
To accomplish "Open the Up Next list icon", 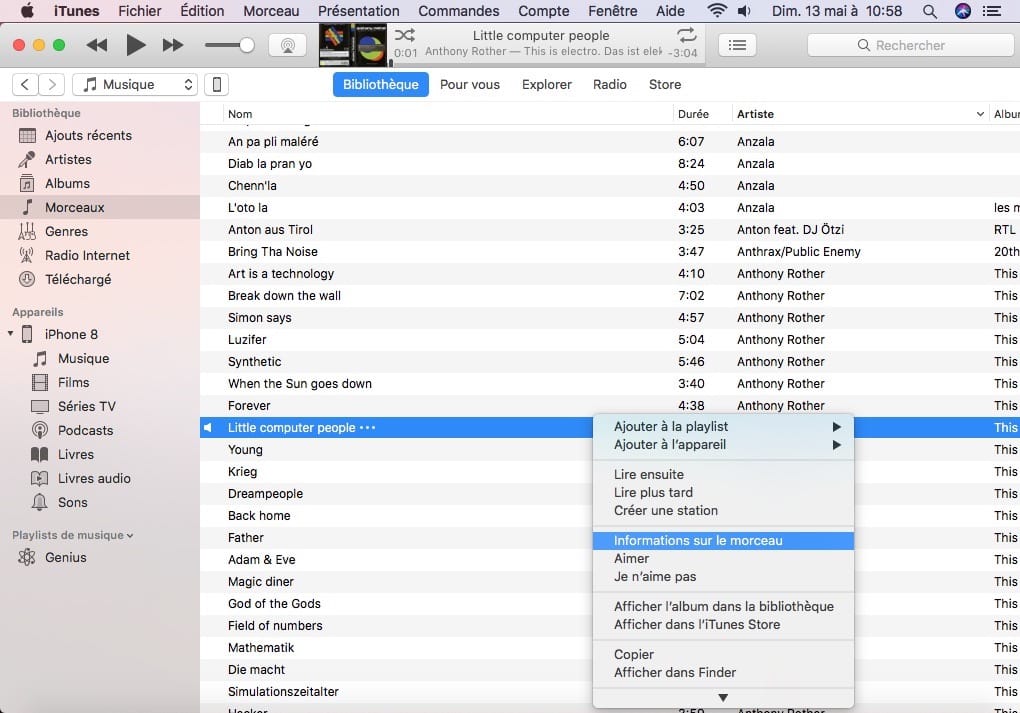I will pos(738,46).
